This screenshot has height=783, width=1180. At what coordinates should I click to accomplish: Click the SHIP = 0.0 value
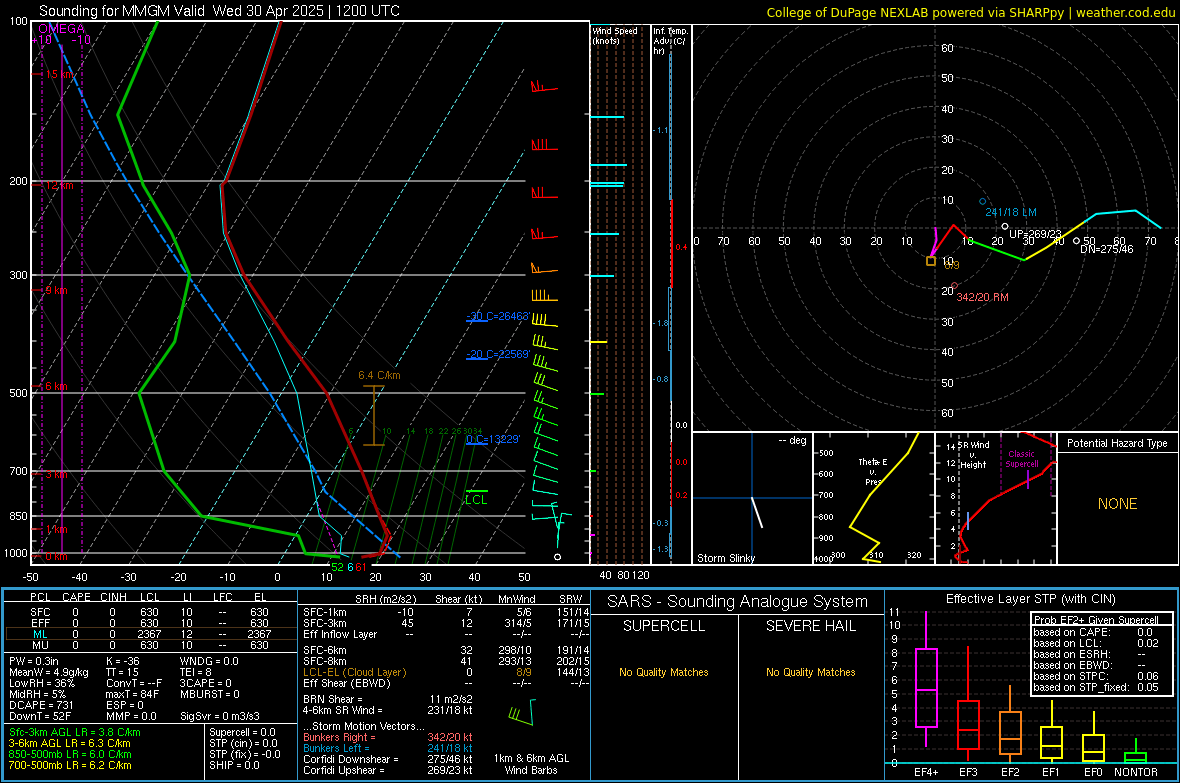point(234,765)
